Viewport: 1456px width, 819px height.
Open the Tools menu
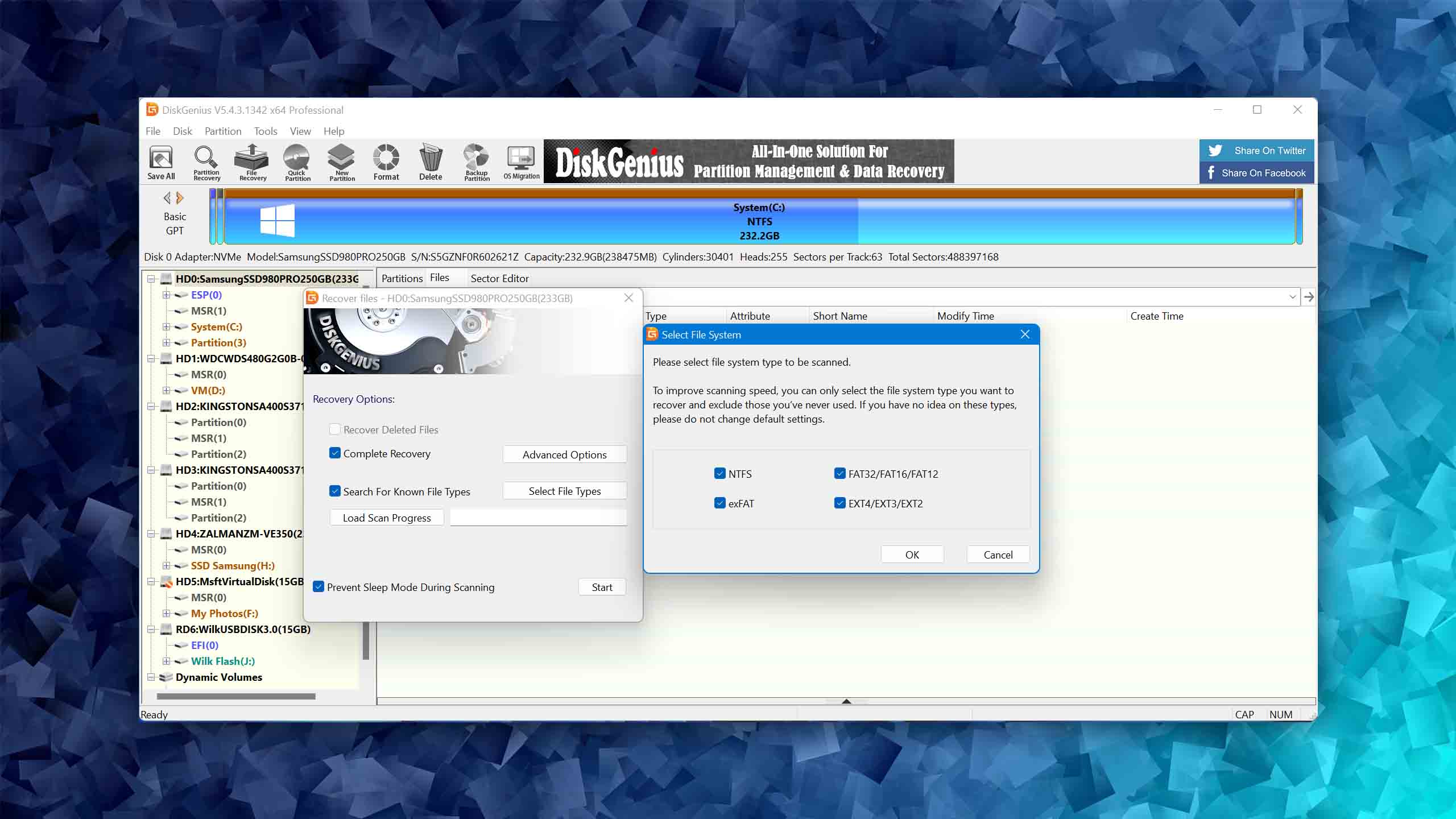tap(266, 131)
